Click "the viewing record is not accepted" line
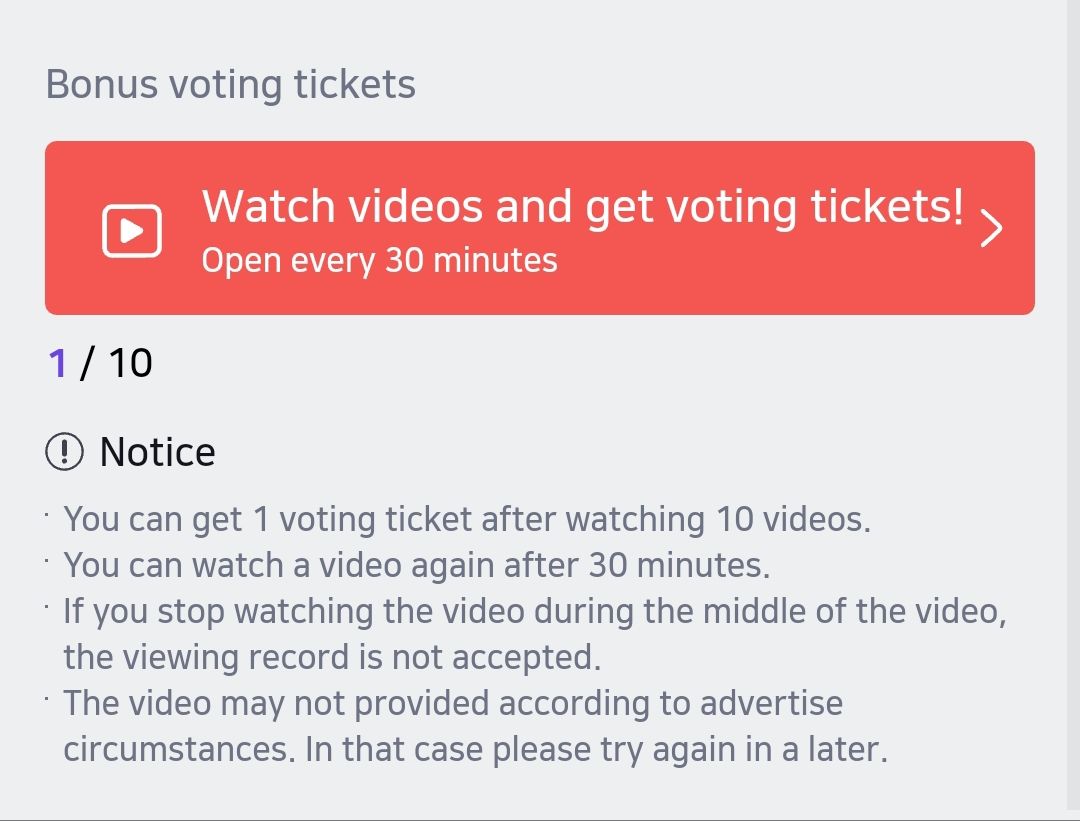Viewport: 1080px width, 821px height. [331, 657]
